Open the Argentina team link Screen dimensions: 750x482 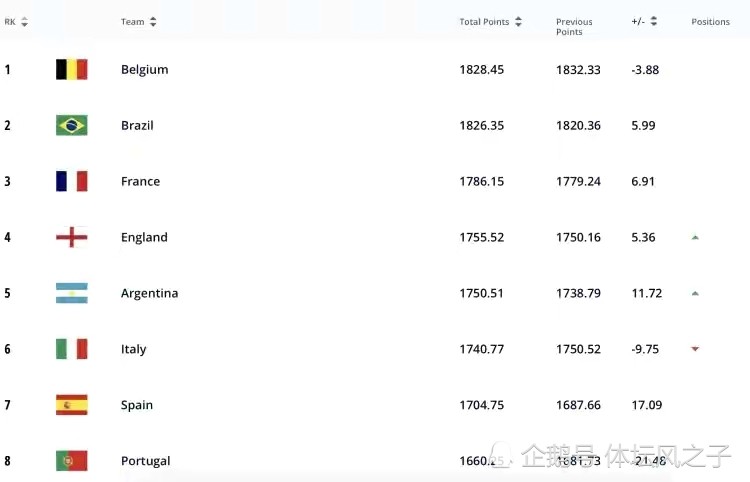(149, 294)
